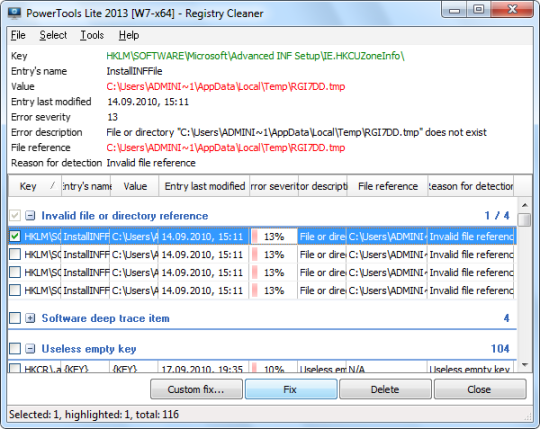Click the red Value path RGI7DD.tmp
The height and width of the screenshot is (429, 540).
(x=226, y=86)
